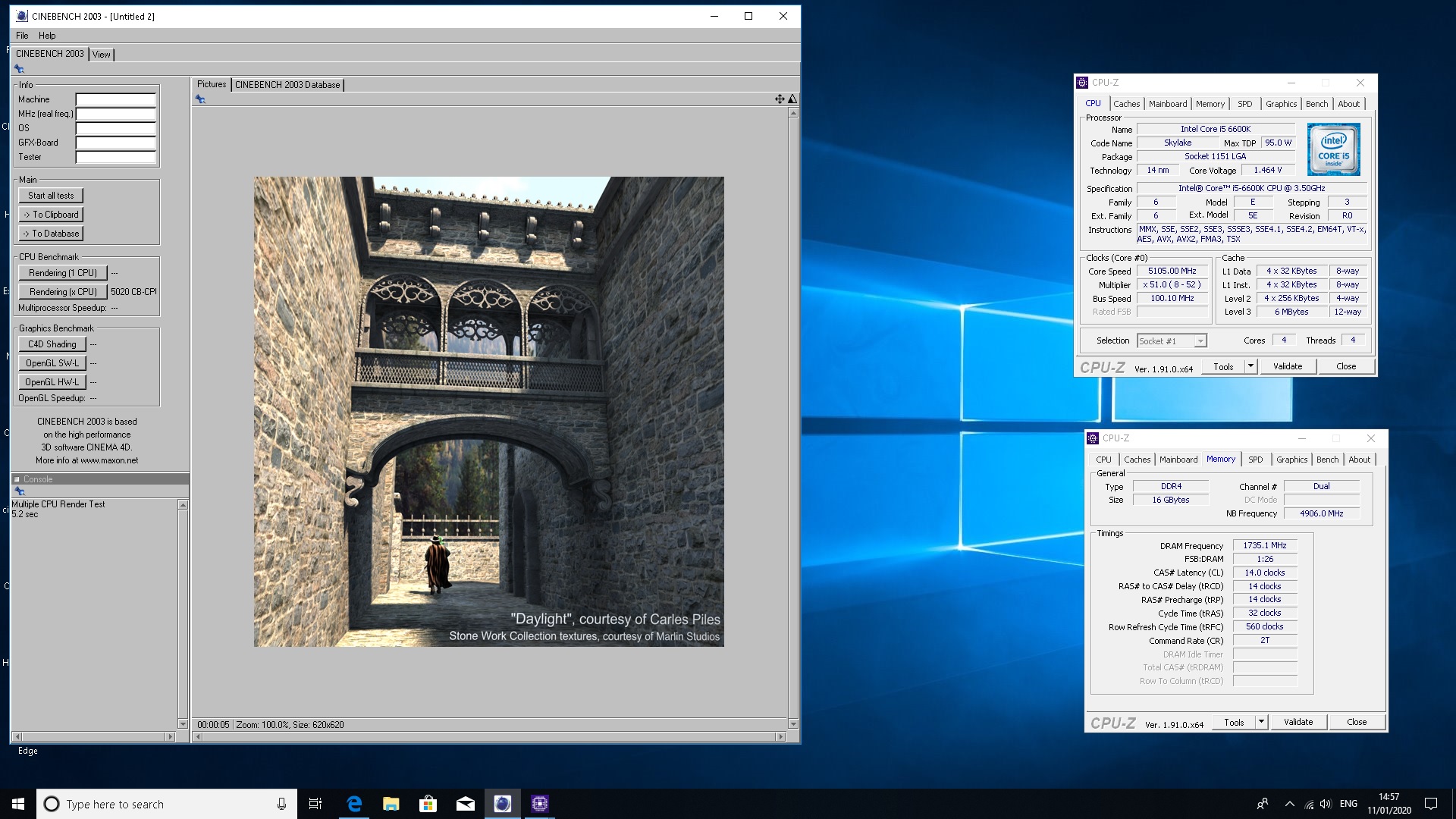The width and height of the screenshot is (1456, 819).
Task: Click the zoom triangle icon in Pictures panel
Action: [792, 99]
